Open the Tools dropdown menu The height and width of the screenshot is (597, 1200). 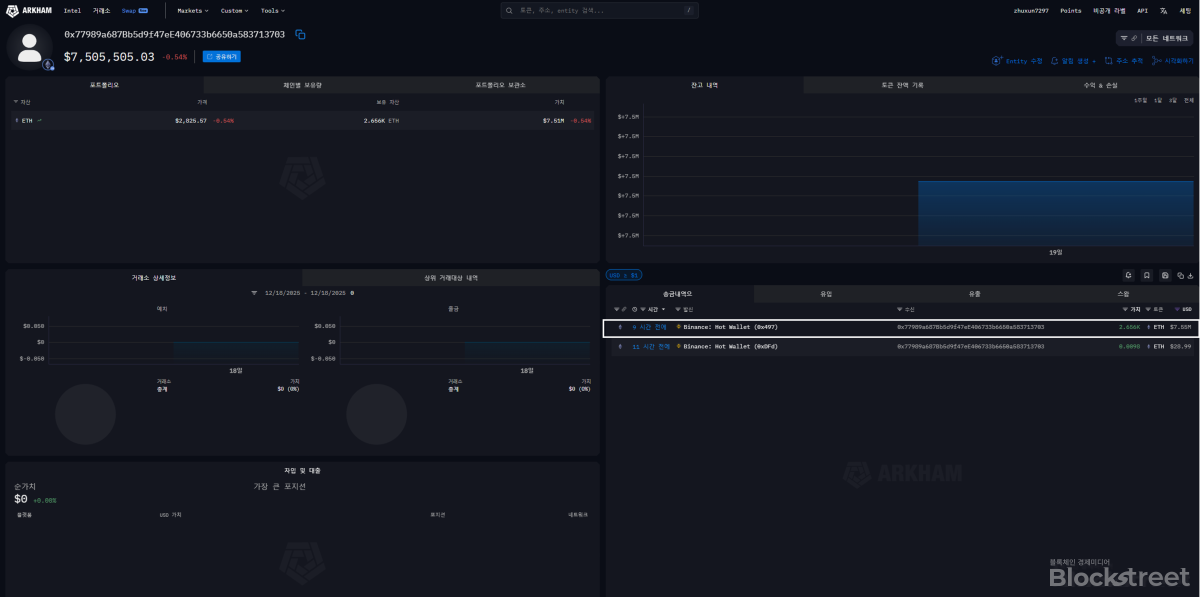pos(273,10)
